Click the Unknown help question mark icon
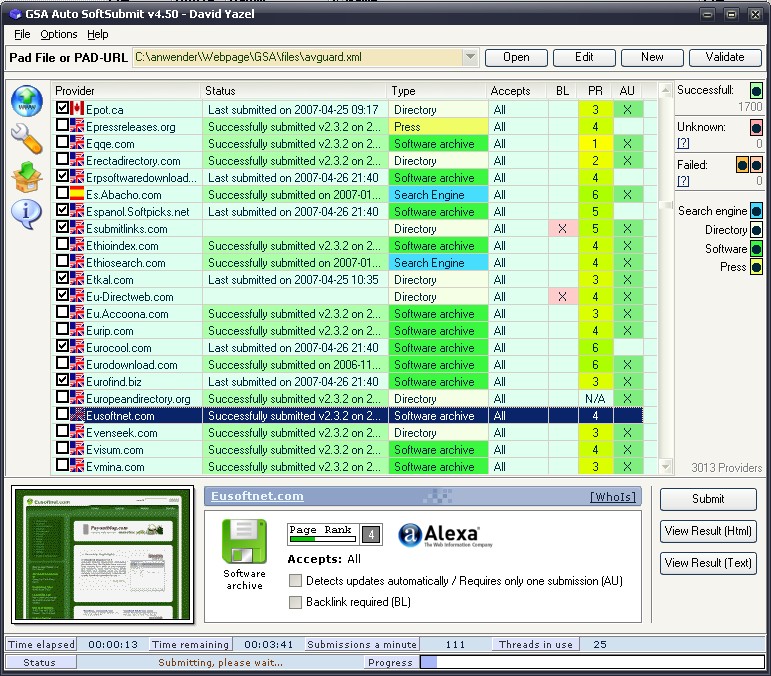 683,144
